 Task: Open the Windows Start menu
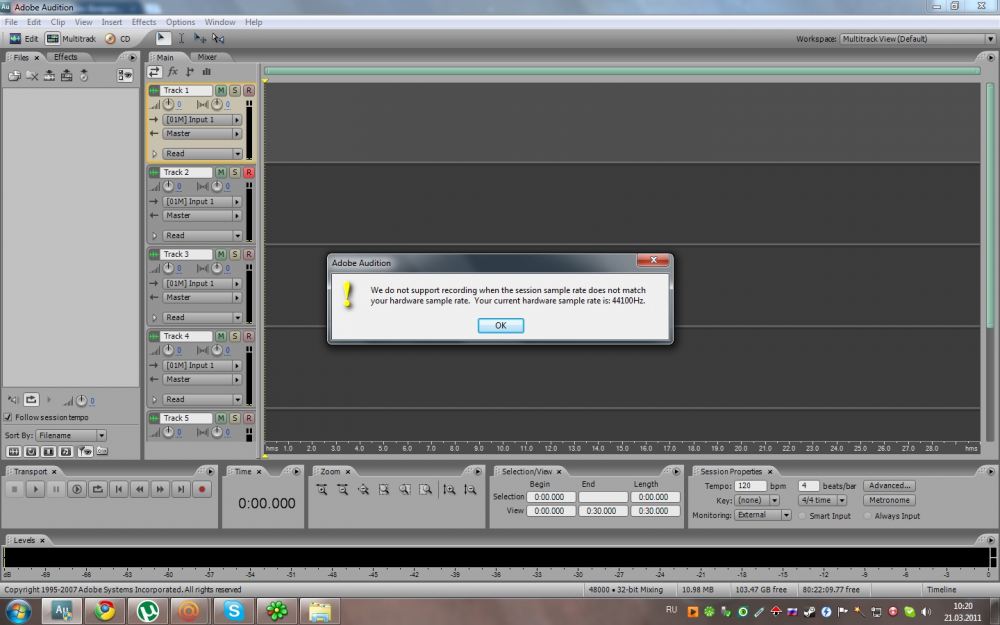(18, 611)
